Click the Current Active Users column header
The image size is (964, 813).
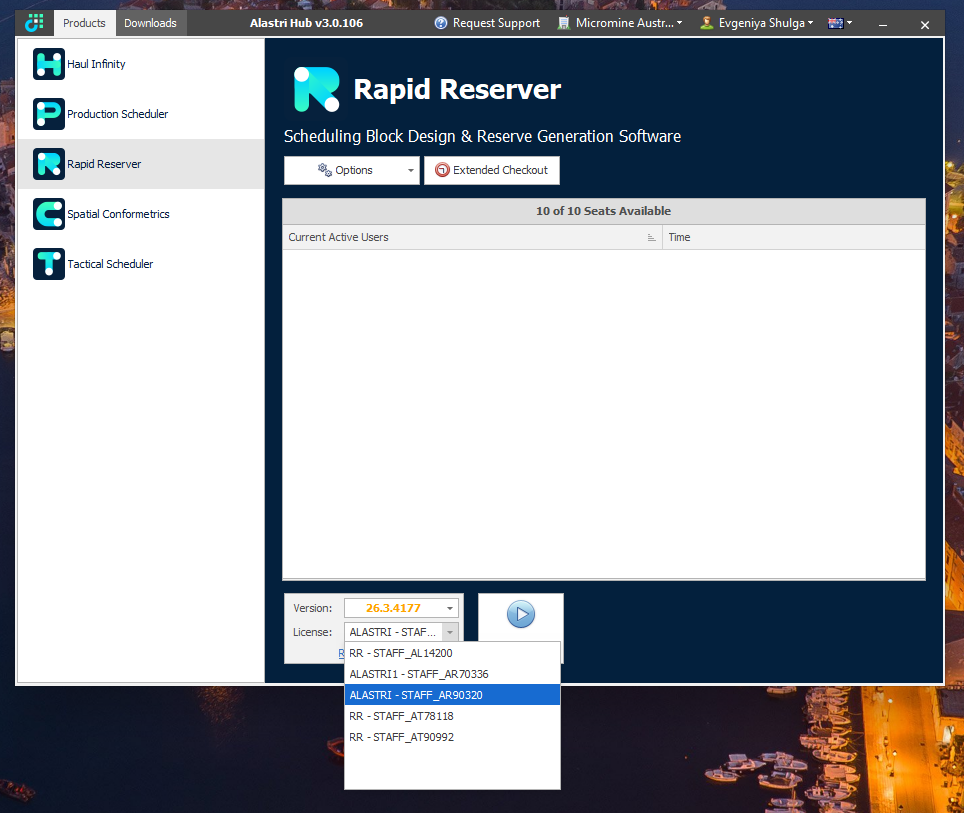pos(472,237)
